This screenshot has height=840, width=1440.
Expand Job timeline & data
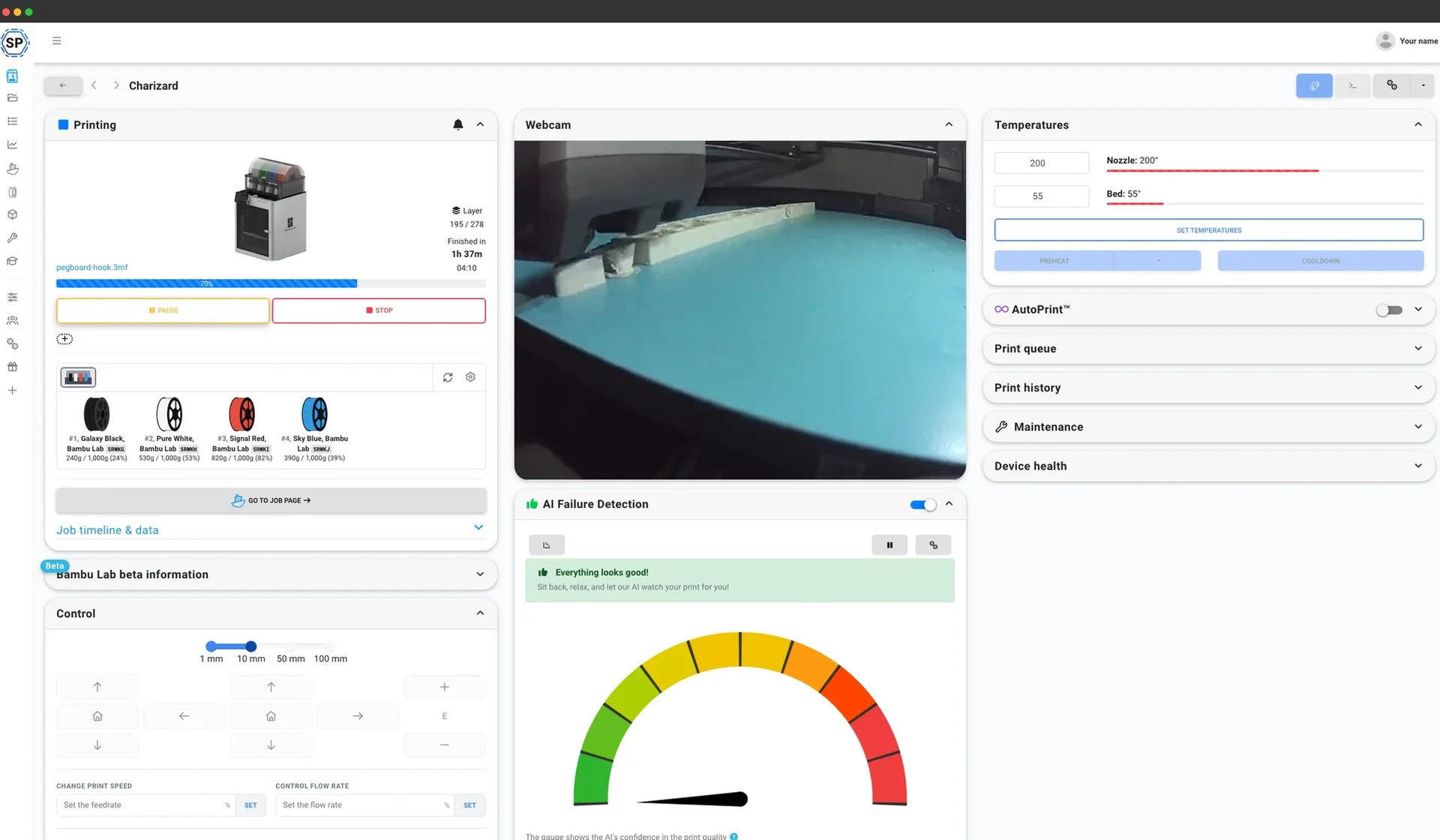pos(270,529)
